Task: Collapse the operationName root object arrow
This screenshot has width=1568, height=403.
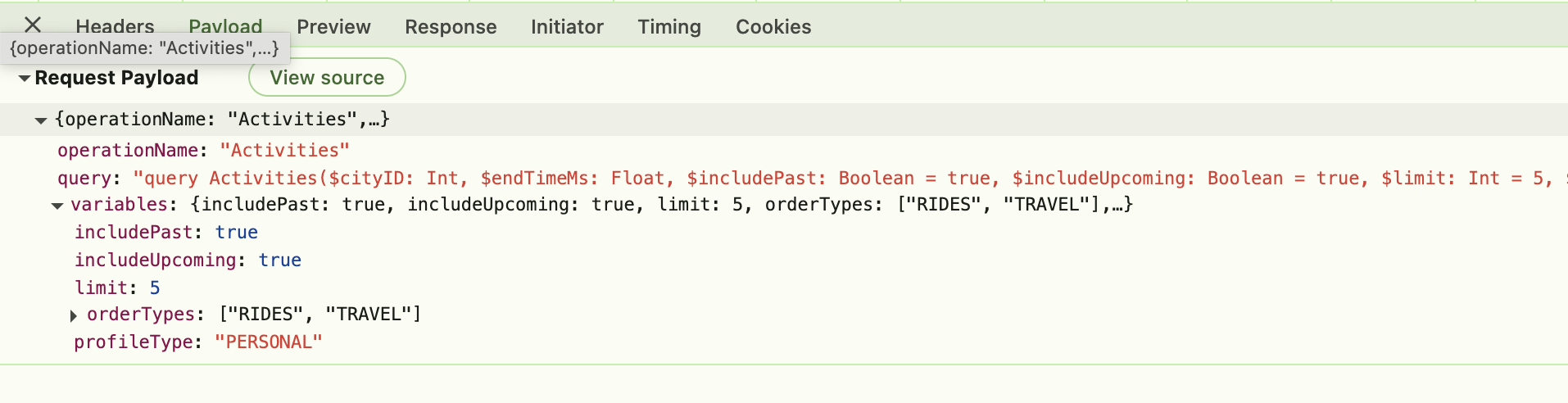Action: (x=41, y=120)
